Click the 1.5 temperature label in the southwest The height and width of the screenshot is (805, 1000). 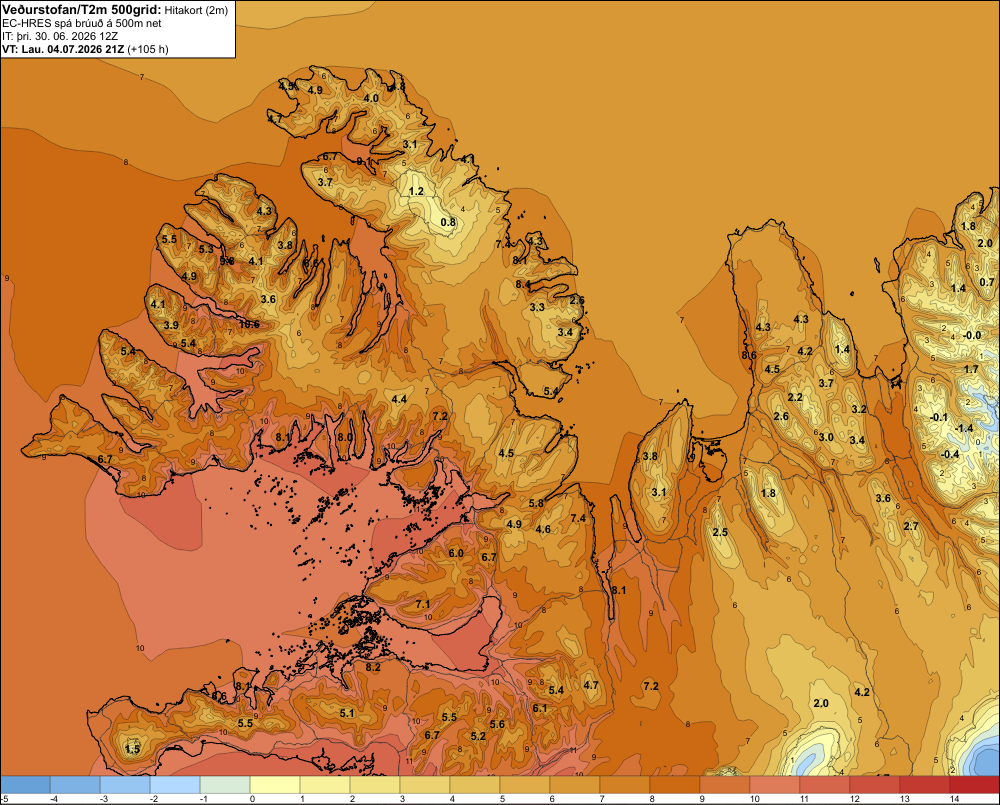(132, 749)
